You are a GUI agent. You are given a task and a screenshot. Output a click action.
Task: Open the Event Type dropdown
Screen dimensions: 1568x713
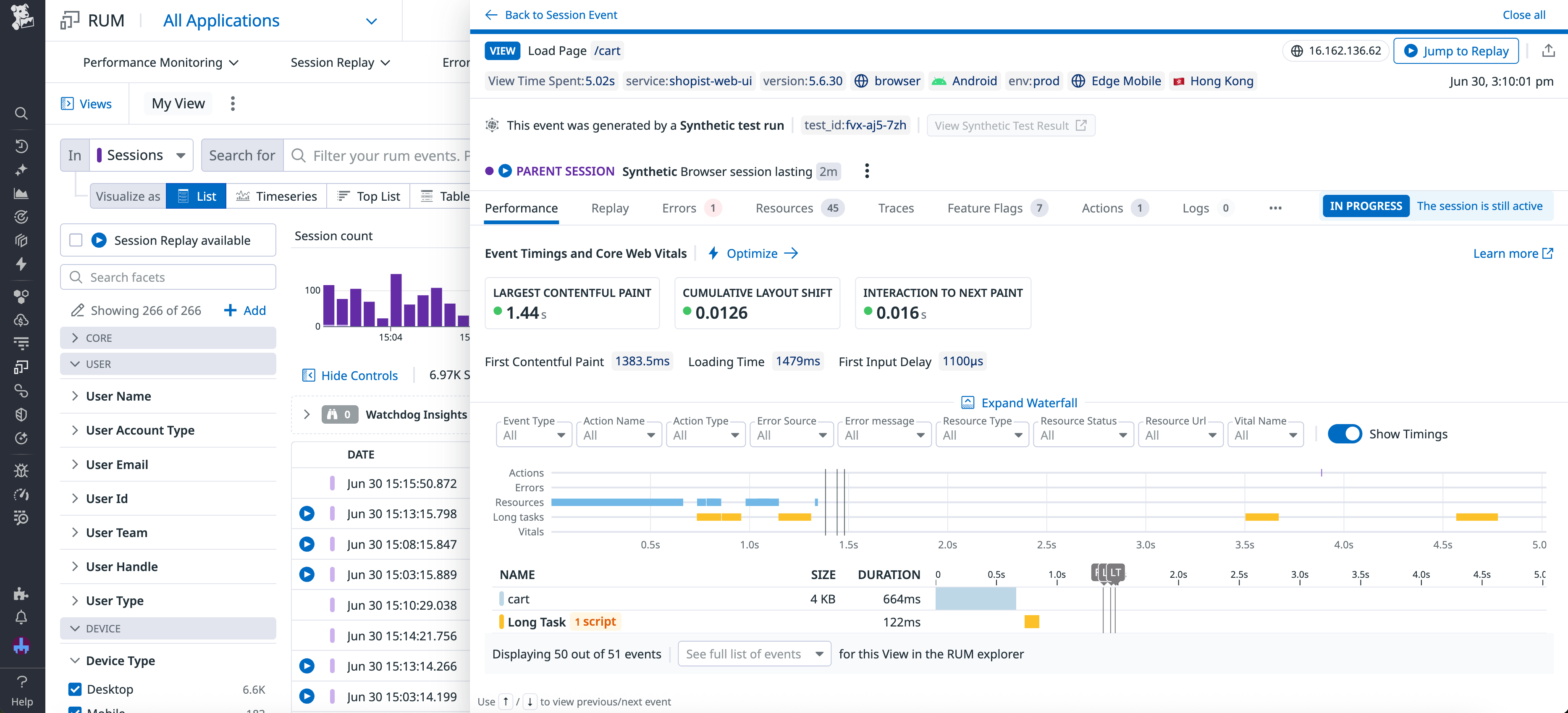pos(533,434)
